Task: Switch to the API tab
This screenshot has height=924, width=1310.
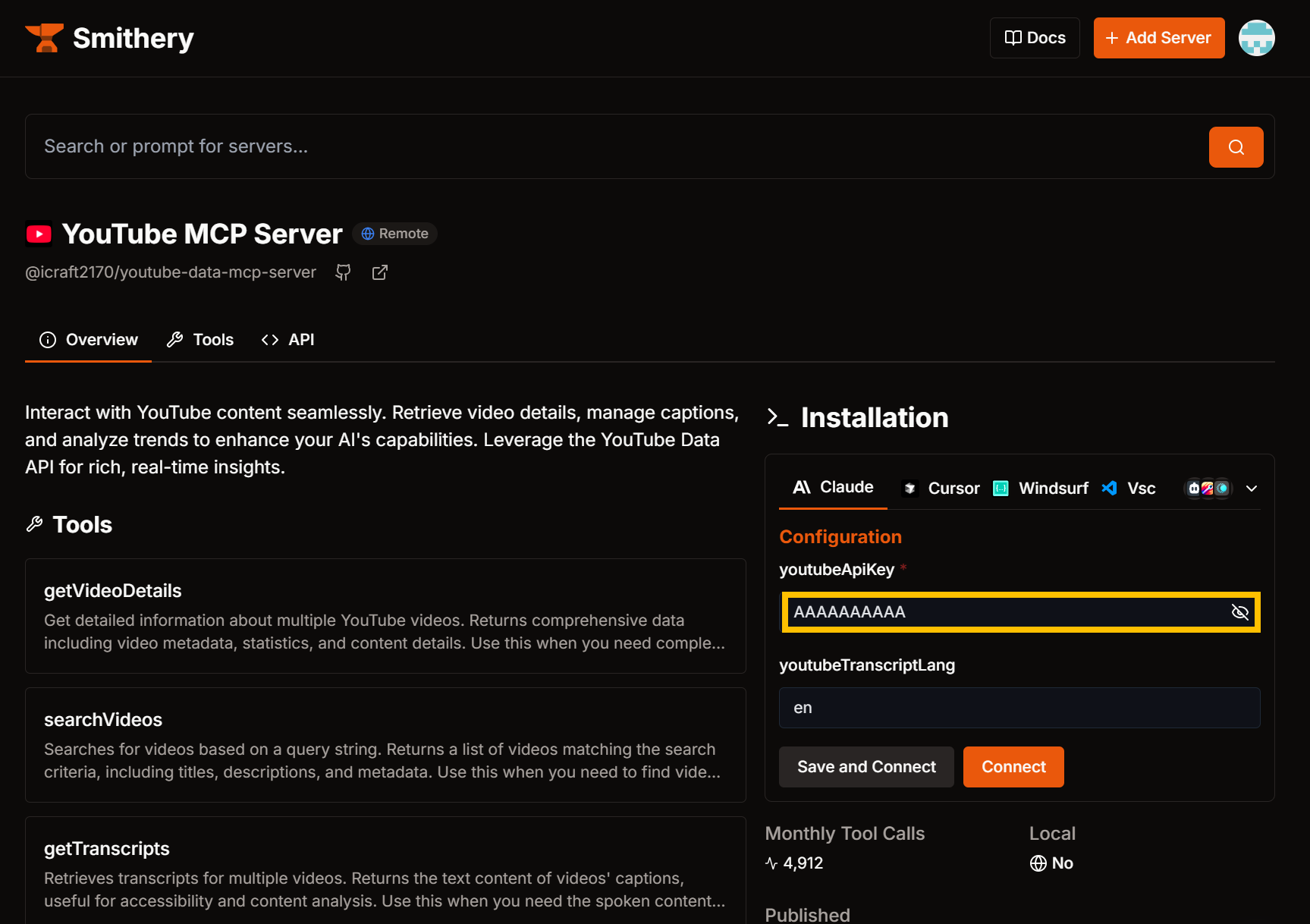Action: (x=287, y=340)
